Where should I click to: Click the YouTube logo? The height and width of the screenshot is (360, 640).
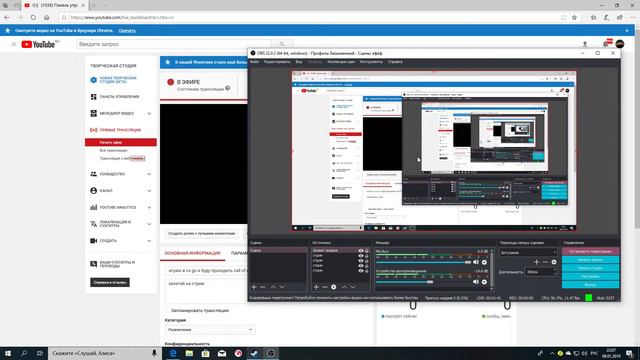click(x=40, y=44)
